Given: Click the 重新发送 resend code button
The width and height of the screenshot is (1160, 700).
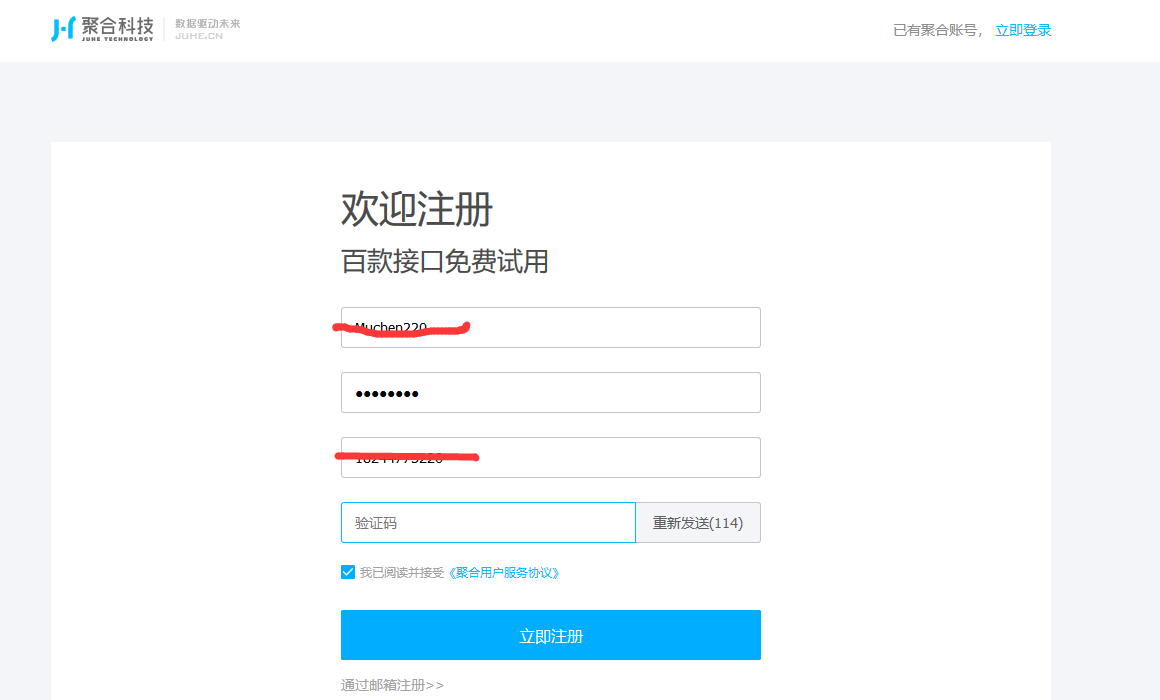Looking at the screenshot, I should tap(698, 522).
